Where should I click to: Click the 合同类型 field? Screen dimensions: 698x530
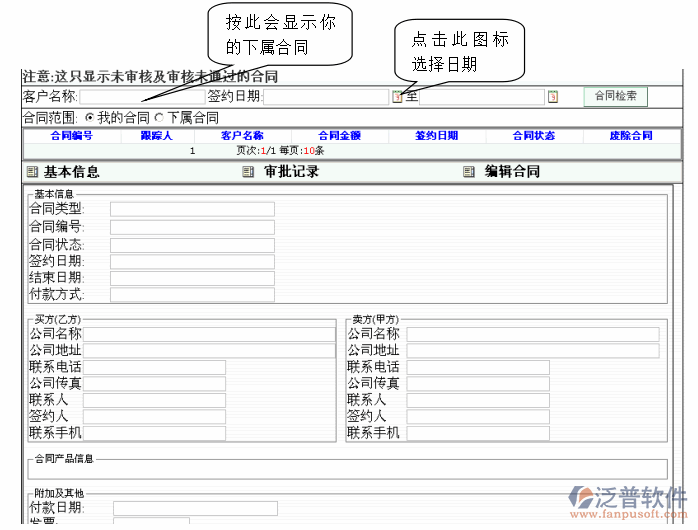click(x=192, y=209)
